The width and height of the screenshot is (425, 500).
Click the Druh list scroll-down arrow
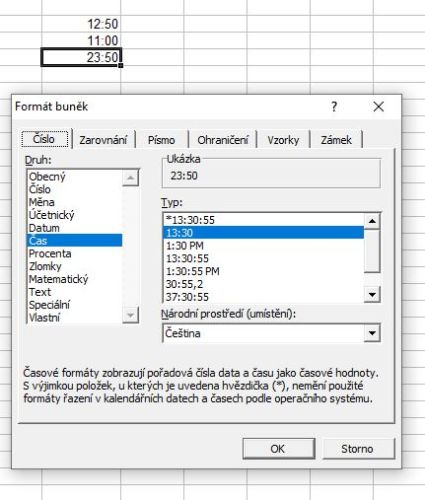pos(130,315)
